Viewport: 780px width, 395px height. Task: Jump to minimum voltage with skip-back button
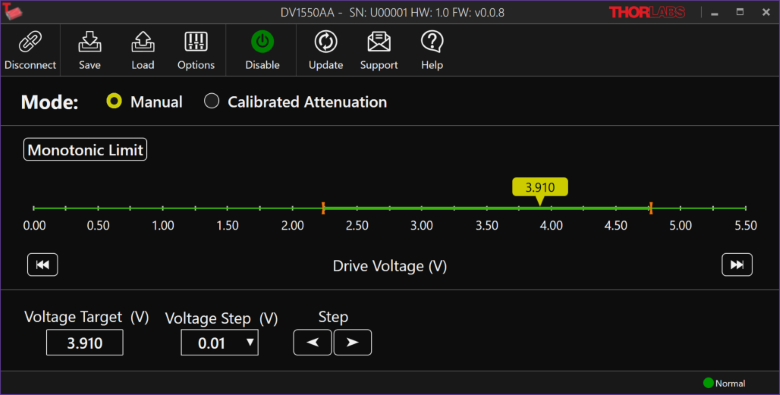coord(42,265)
